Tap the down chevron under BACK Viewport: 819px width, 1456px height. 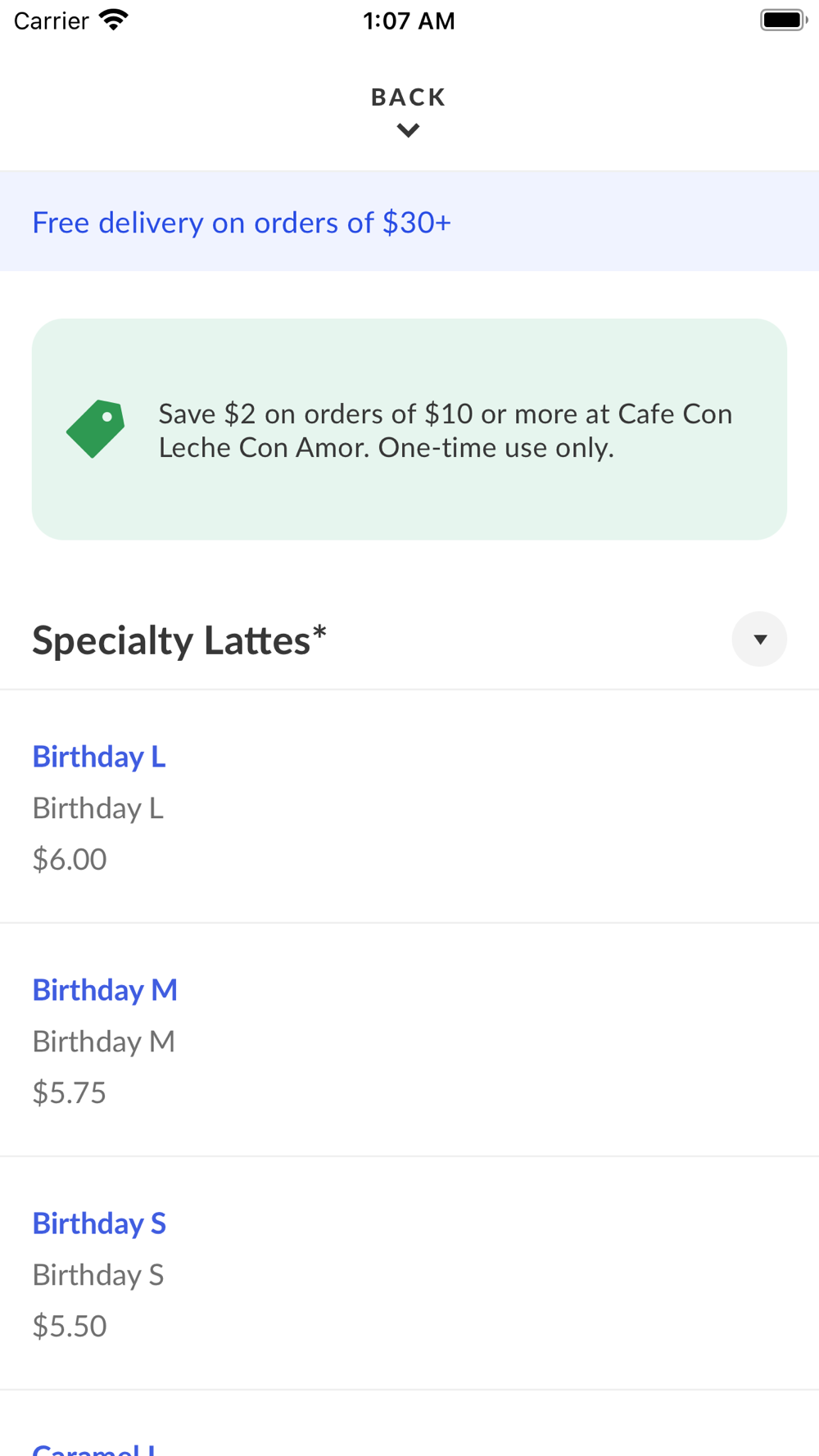[408, 130]
